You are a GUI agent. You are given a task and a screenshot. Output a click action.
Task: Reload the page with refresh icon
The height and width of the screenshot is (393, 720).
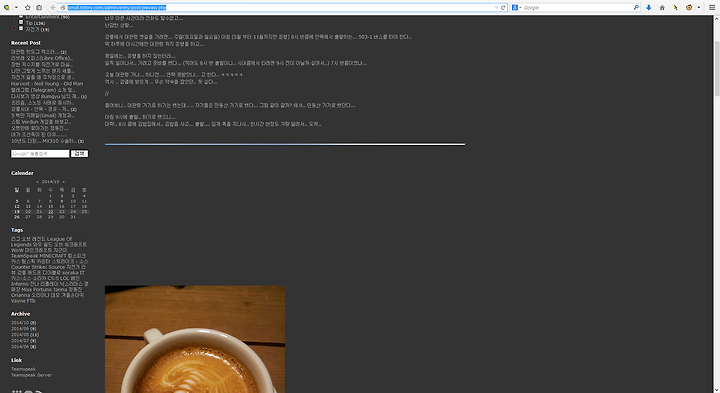[x=503, y=7]
